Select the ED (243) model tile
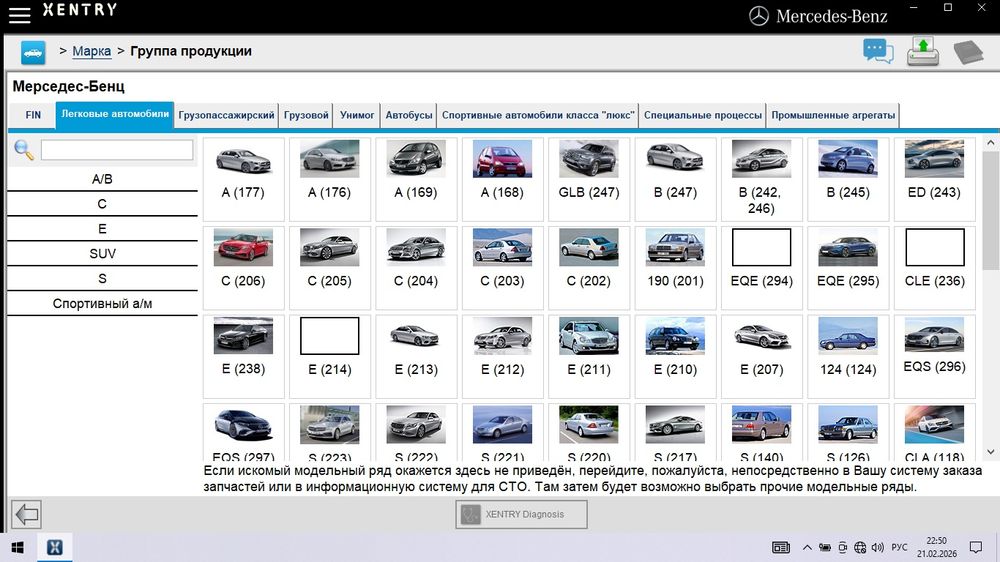1000x562 pixels. (934, 179)
